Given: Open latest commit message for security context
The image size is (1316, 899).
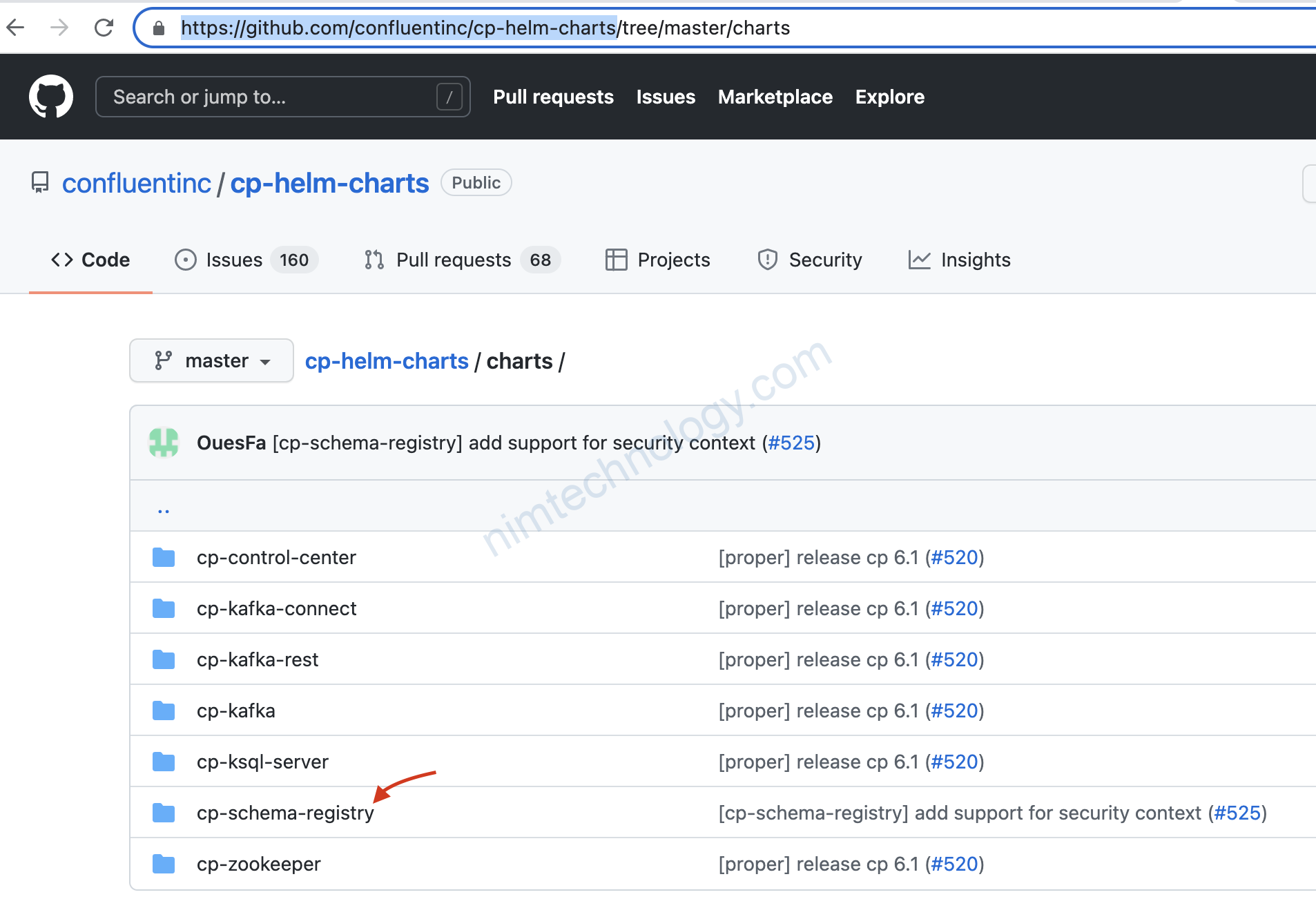Looking at the screenshot, I should [x=514, y=443].
